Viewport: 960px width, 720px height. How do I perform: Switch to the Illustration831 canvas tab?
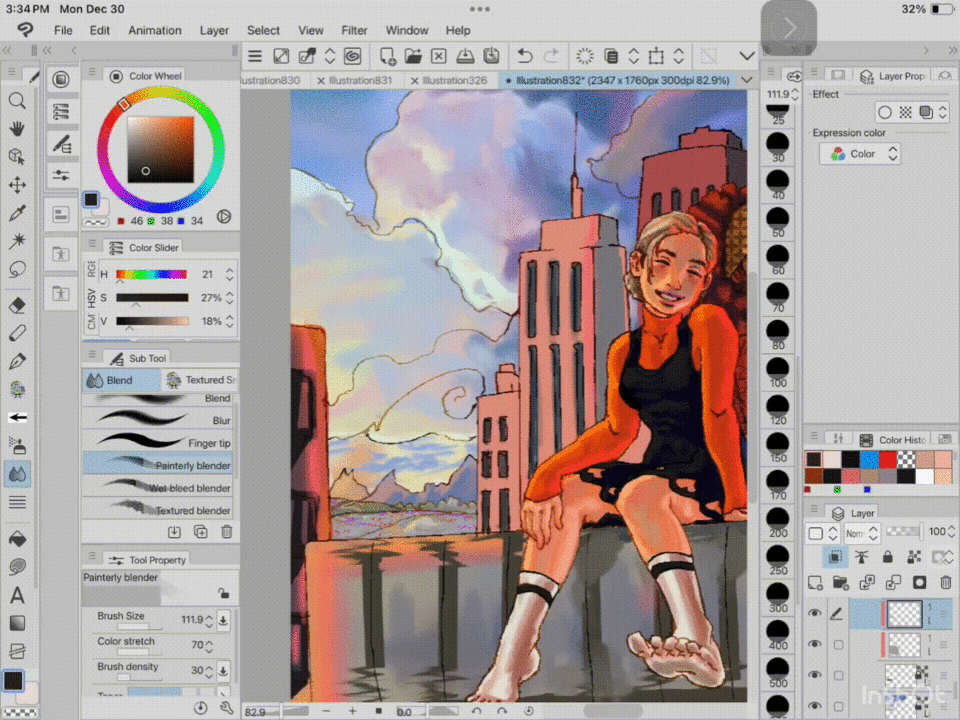[359, 80]
